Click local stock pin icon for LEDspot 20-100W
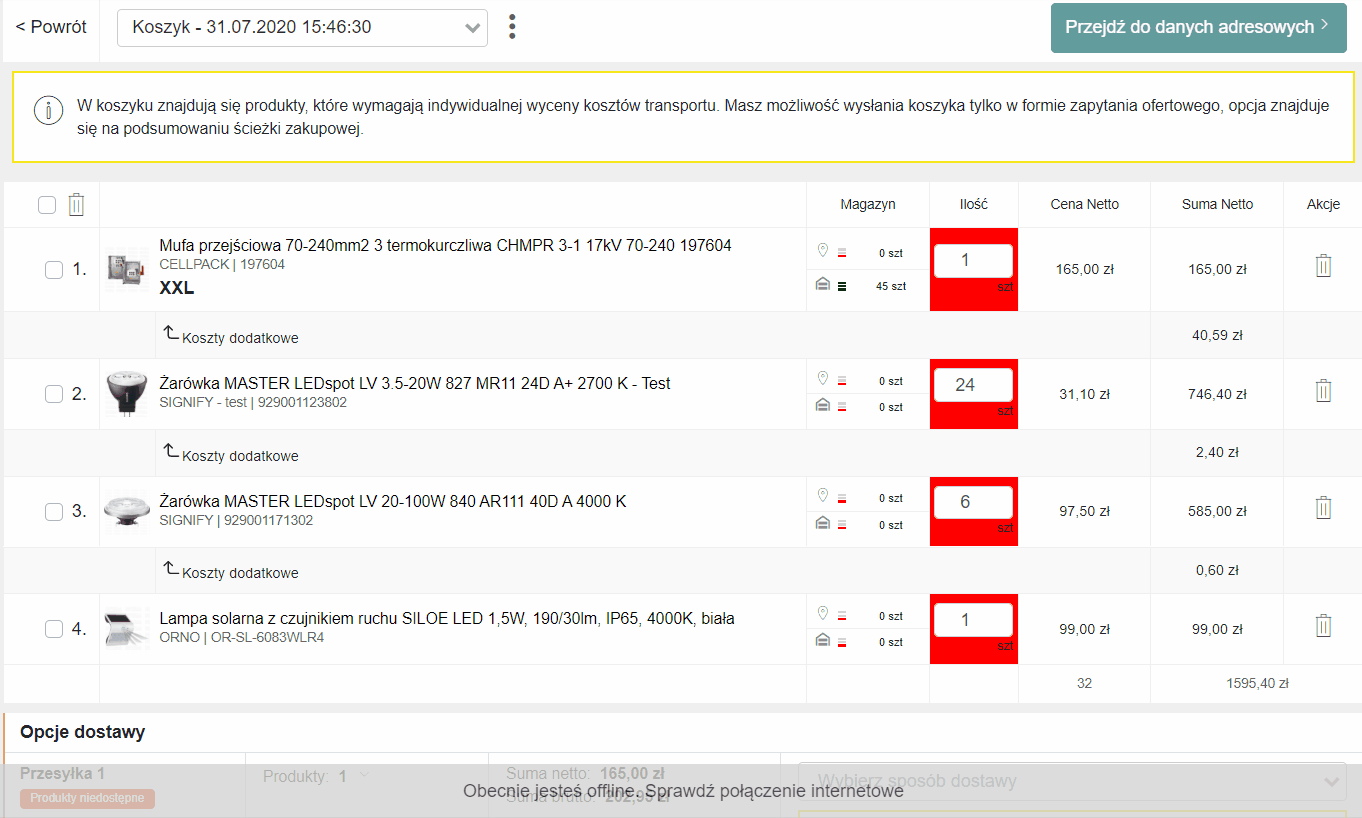Viewport: 1362px width, 818px height. pos(823,495)
